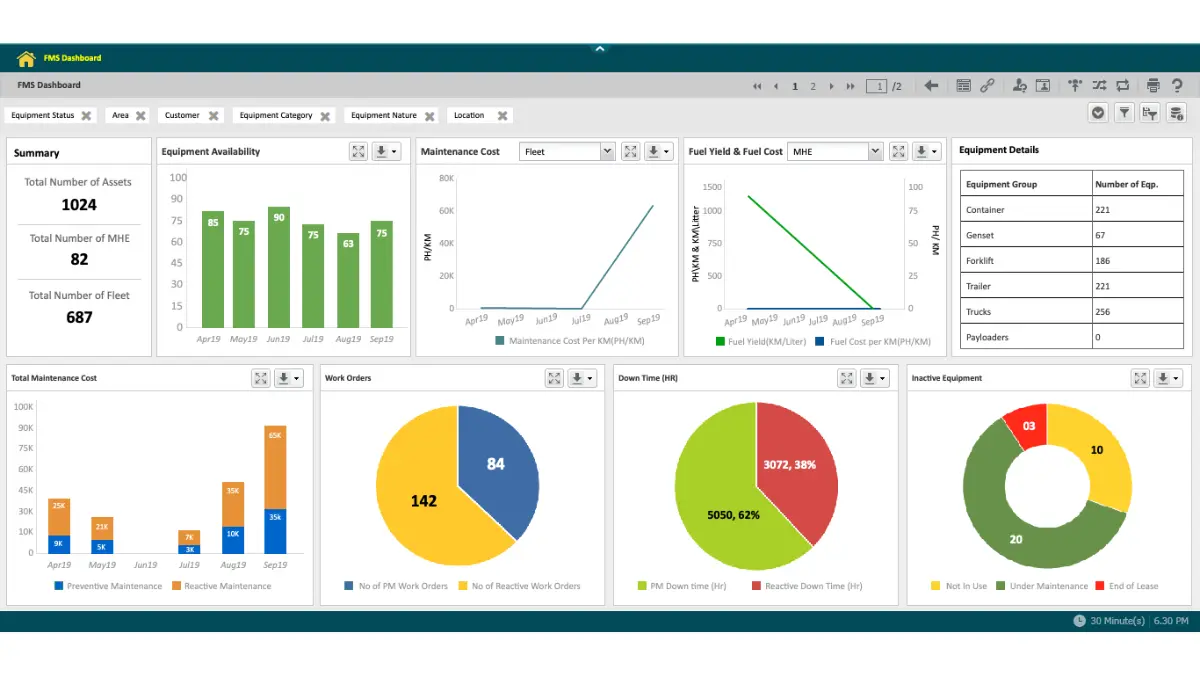Click the link chain icon
Screen dimensions: 1200x675
(987, 86)
